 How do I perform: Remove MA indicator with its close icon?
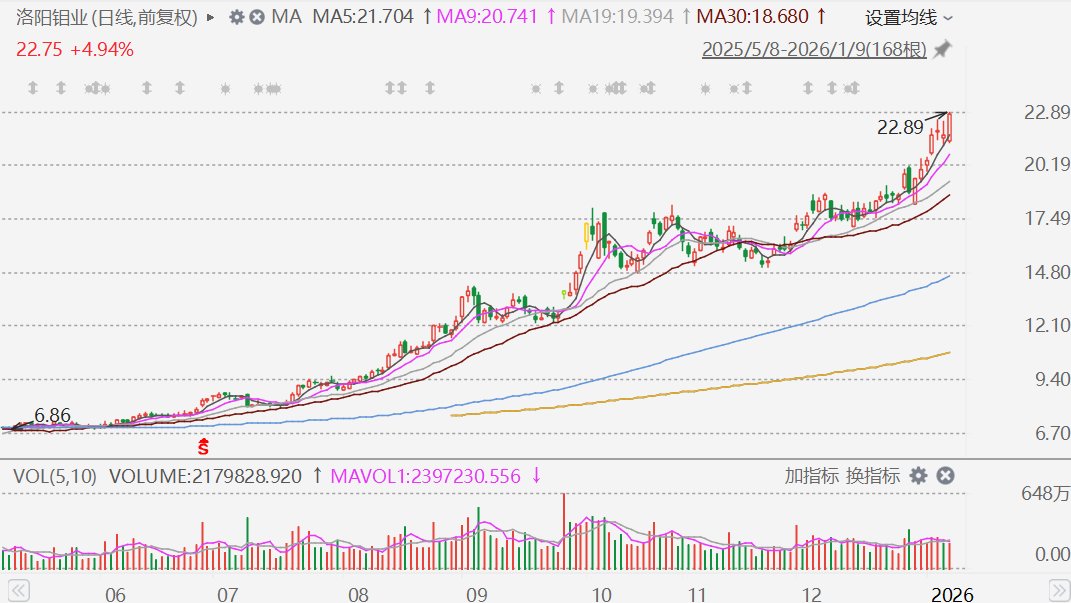click(x=257, y=17)
